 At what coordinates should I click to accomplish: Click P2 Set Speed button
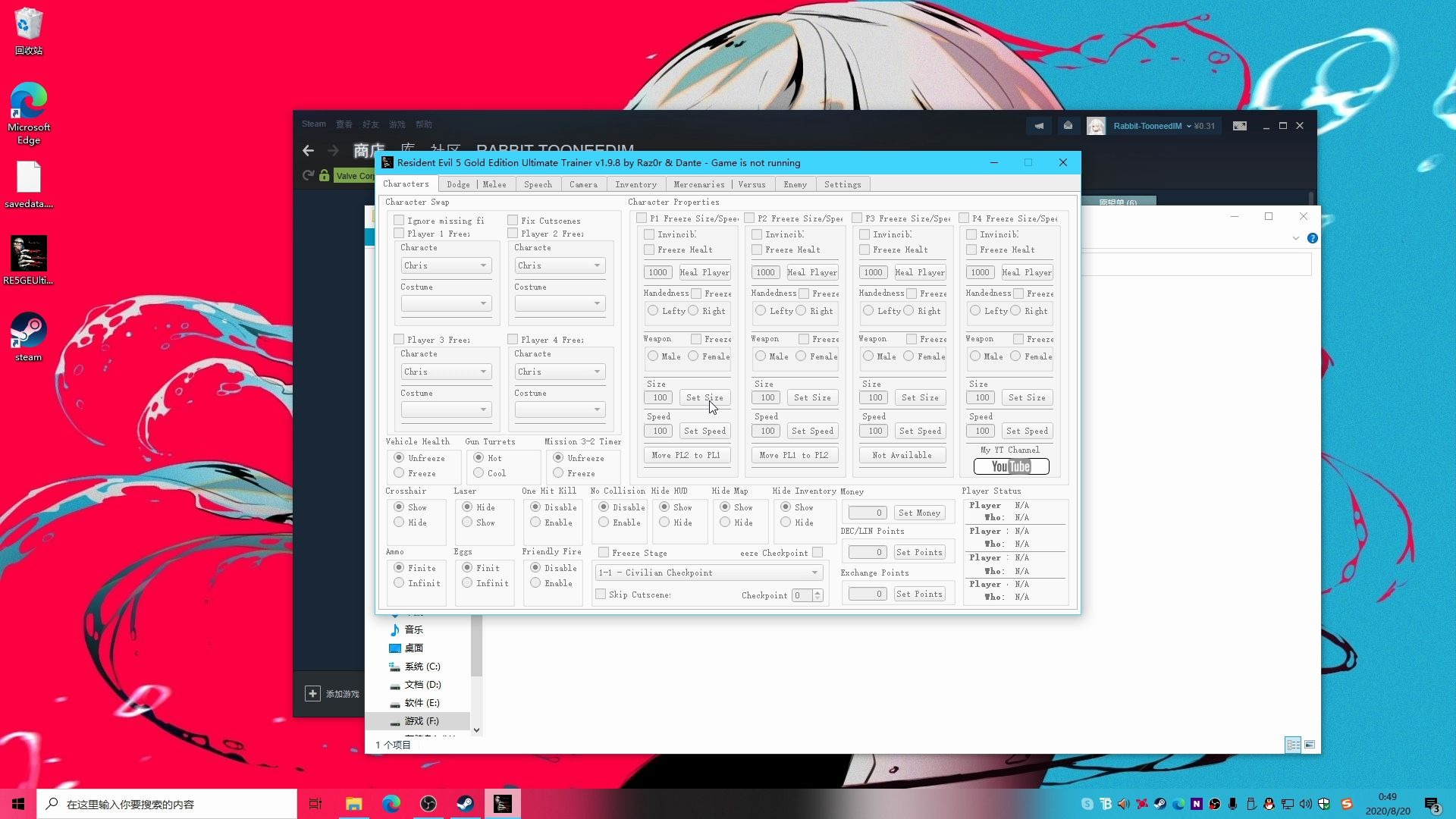pyautogui.click(x=812, y=431)
